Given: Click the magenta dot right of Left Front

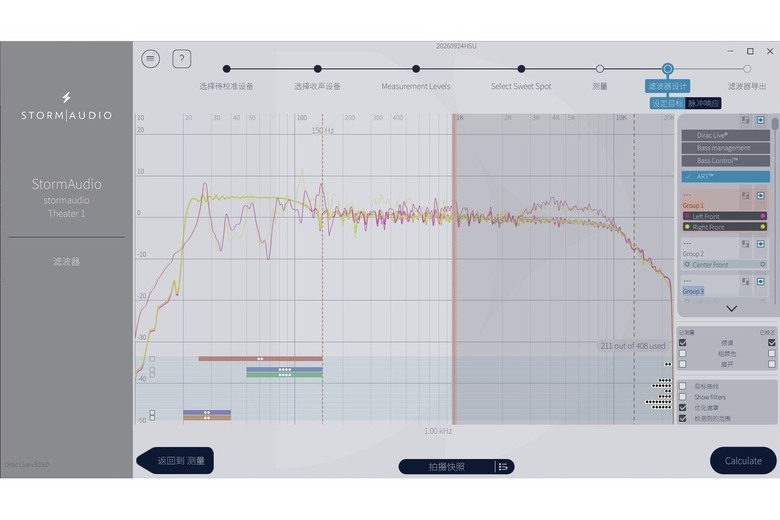Looking at the screenshot, I should pos(763,216).
